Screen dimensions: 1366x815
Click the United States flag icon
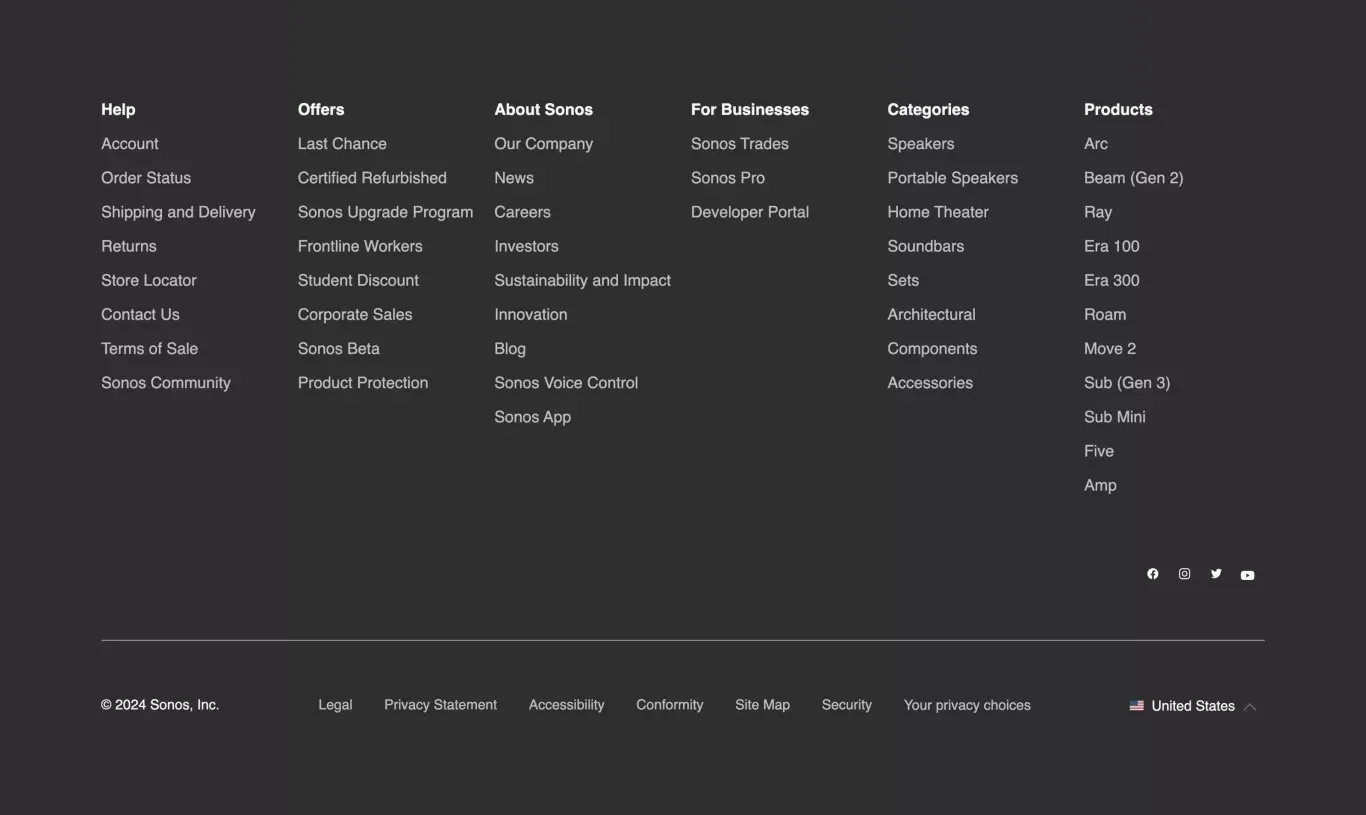(x=1137, y=706)
